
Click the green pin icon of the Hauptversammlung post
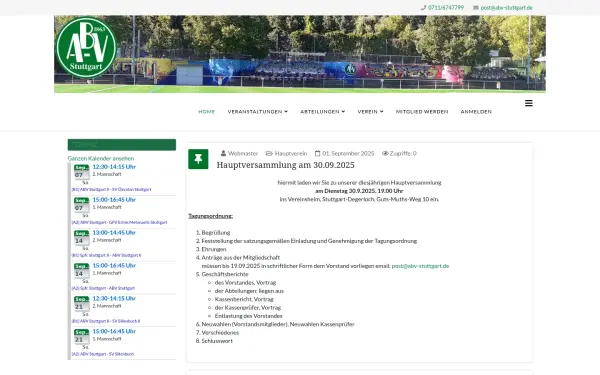tap(198, 159)
